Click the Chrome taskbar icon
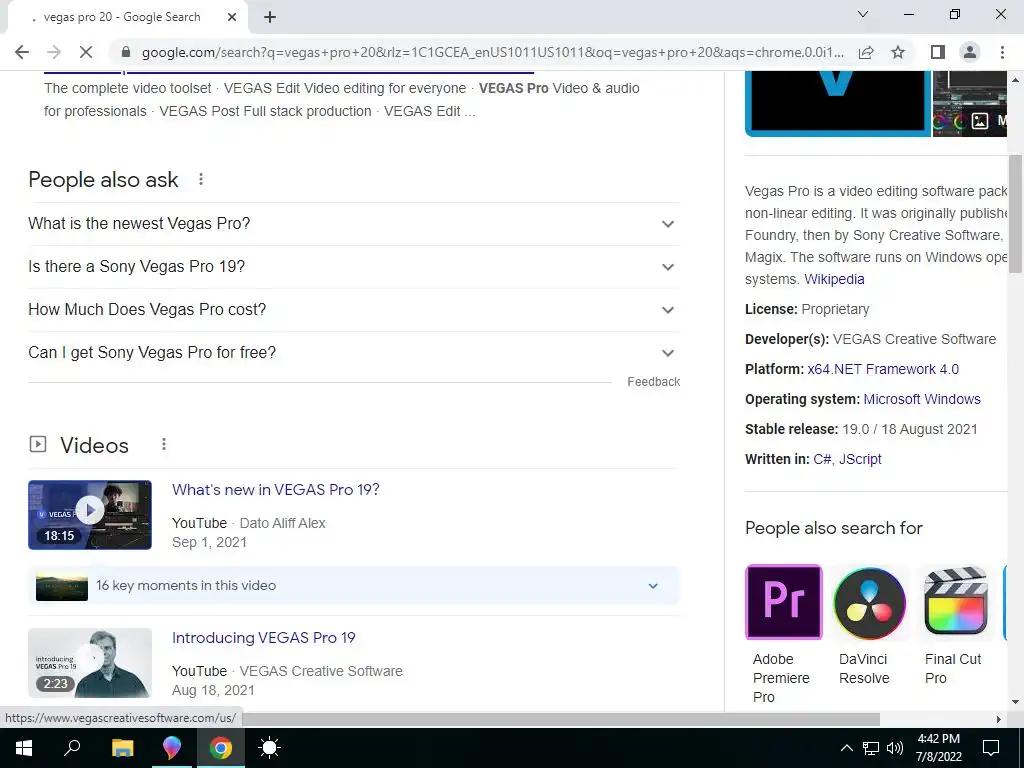 [221, 748]
